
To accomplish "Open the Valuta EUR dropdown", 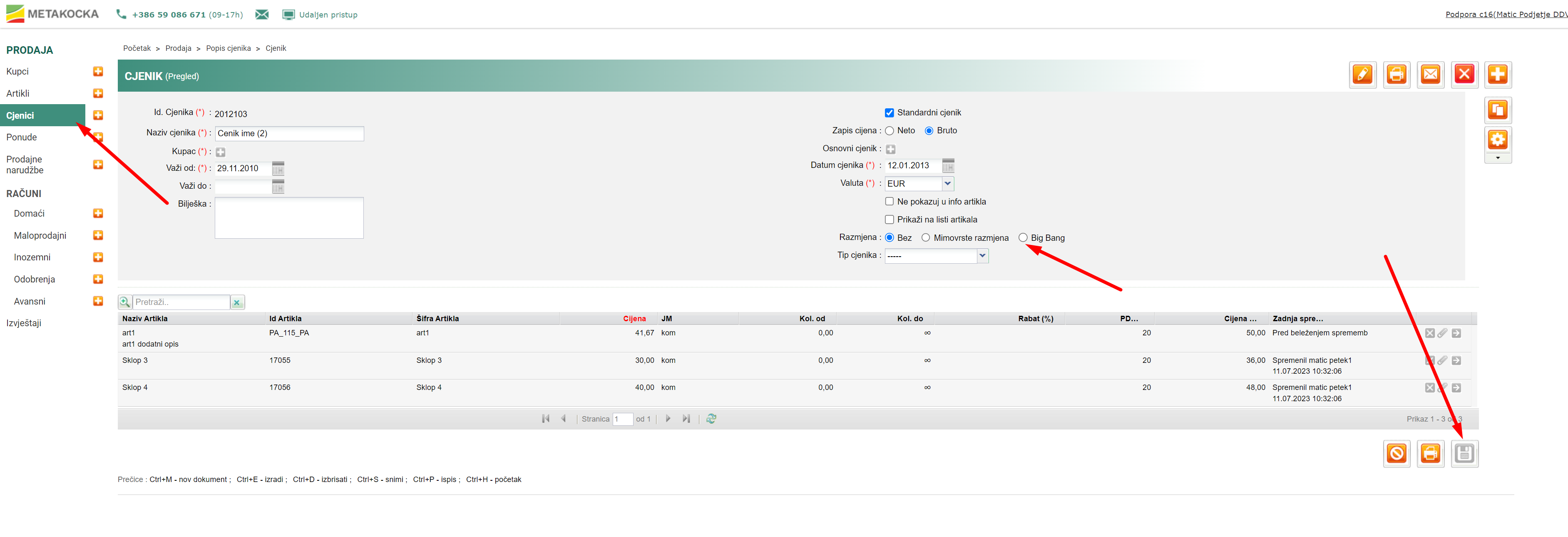I will 947,183.
